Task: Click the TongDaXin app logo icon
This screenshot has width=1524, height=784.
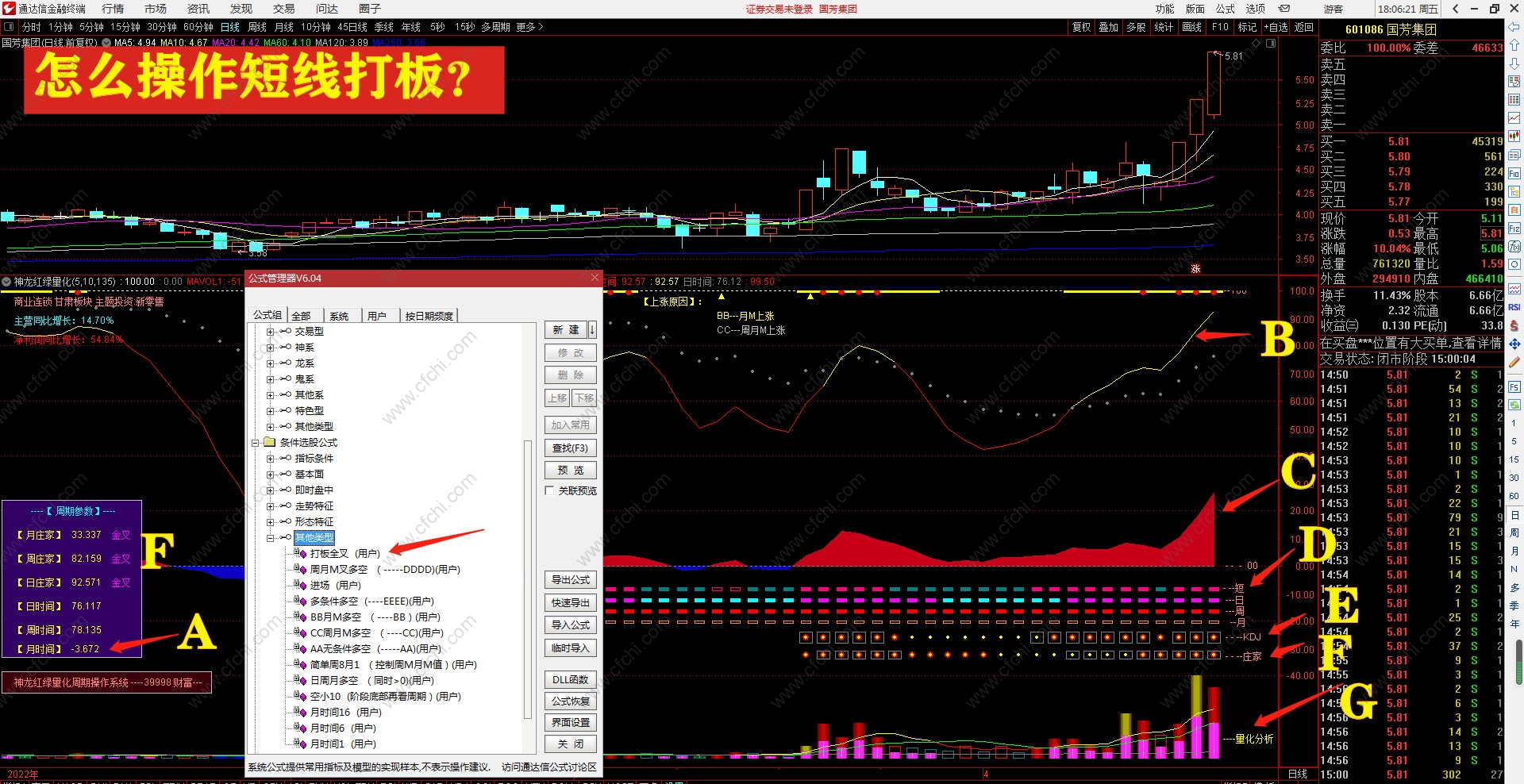Action: pyautogui.click(x=9, y=9)
